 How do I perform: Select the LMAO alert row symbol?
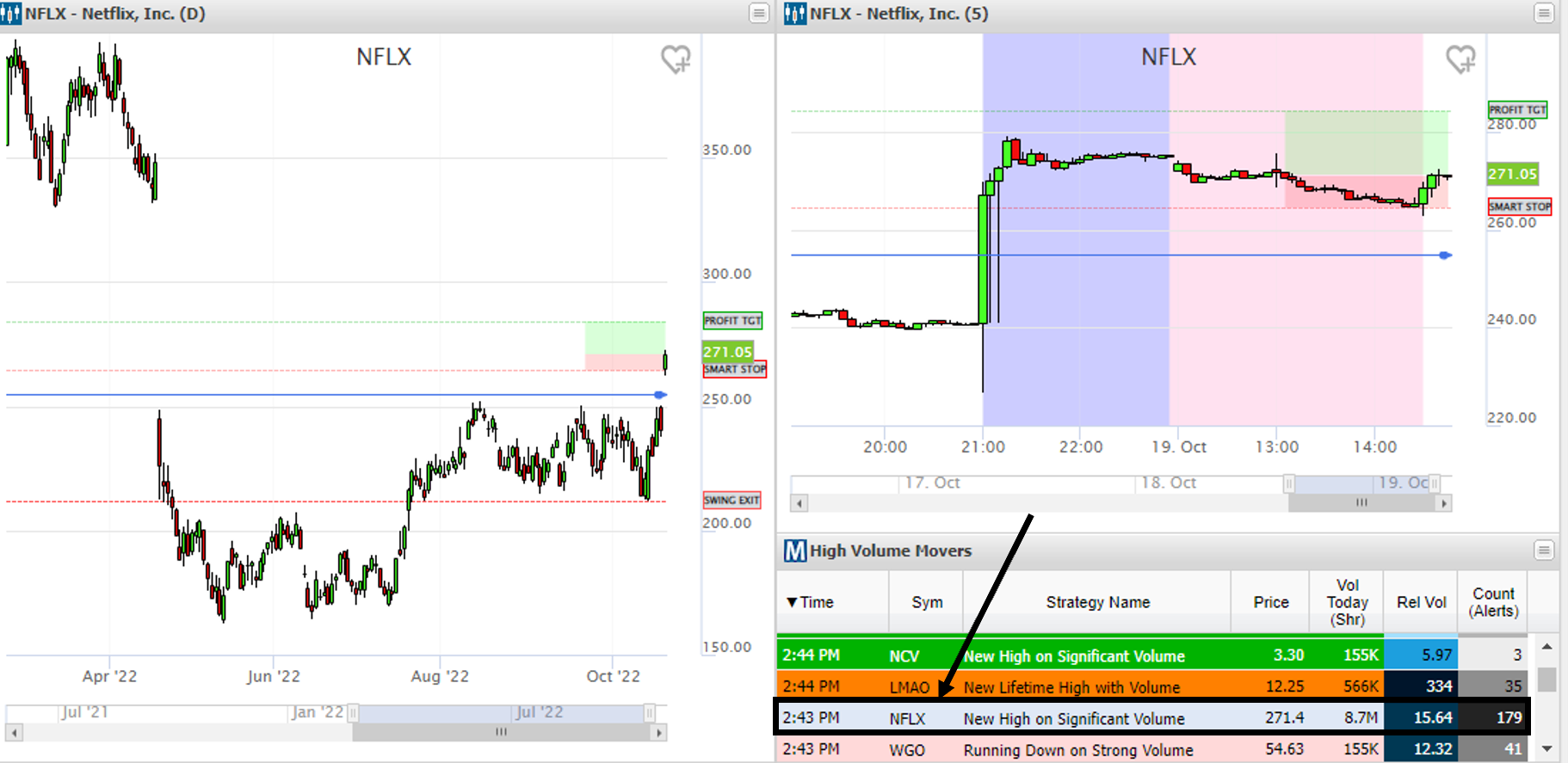[x=910, y=686]
